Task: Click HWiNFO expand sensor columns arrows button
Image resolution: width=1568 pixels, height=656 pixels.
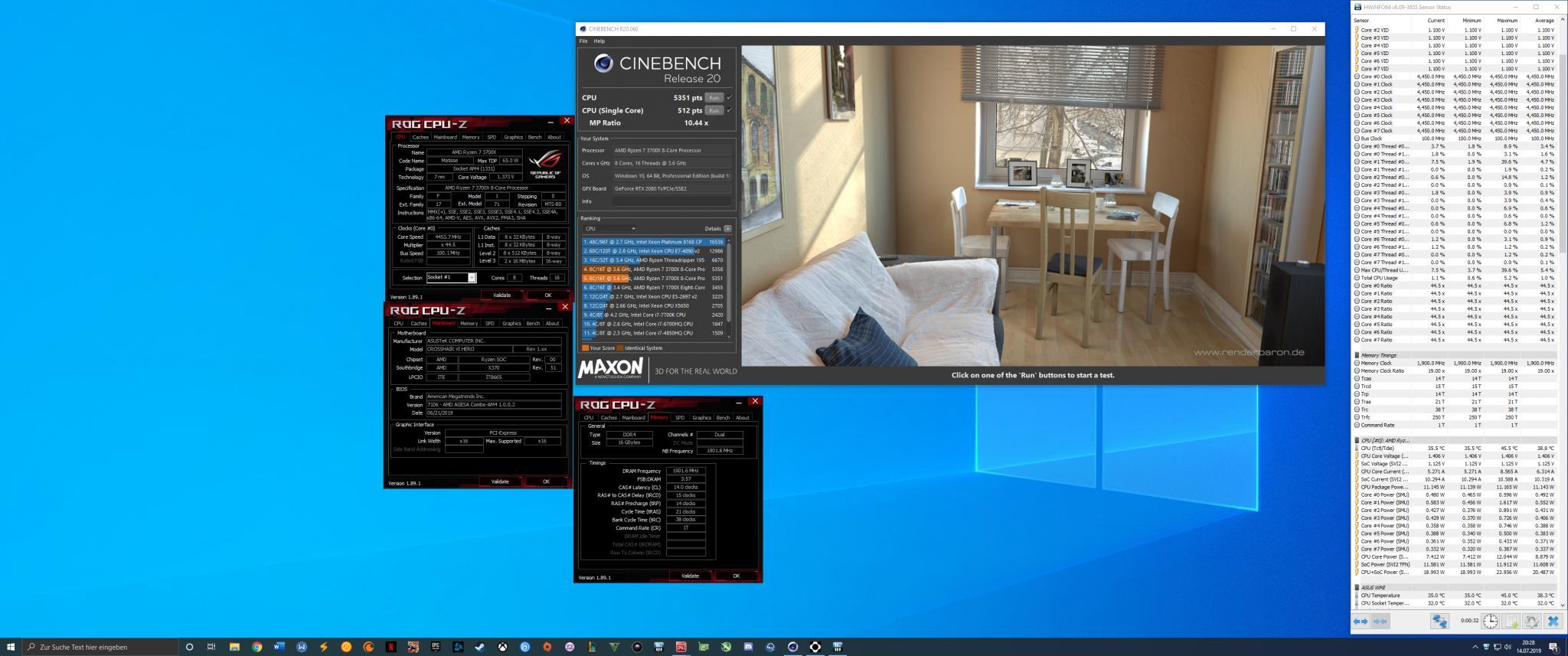Action: 1361,622
